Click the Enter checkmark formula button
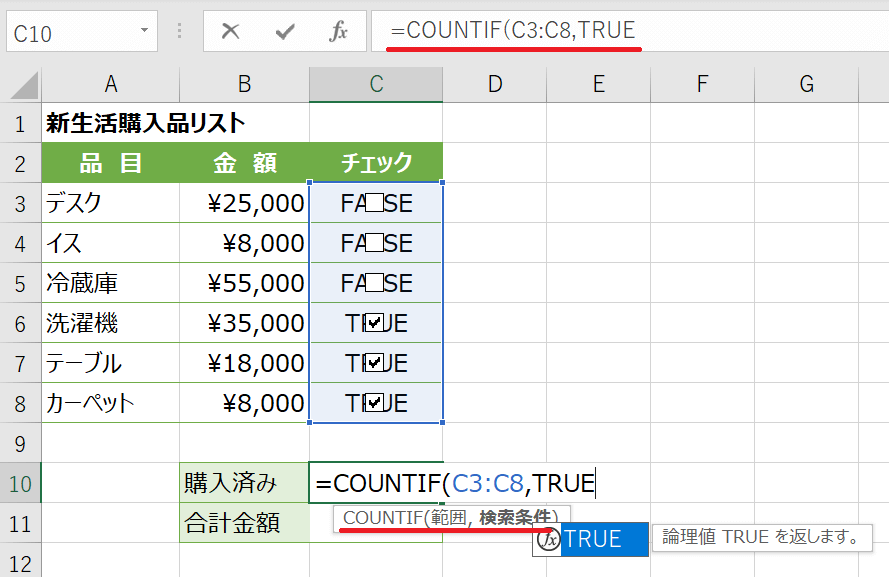This screenshot has width=889, height=577. [286, 32]
